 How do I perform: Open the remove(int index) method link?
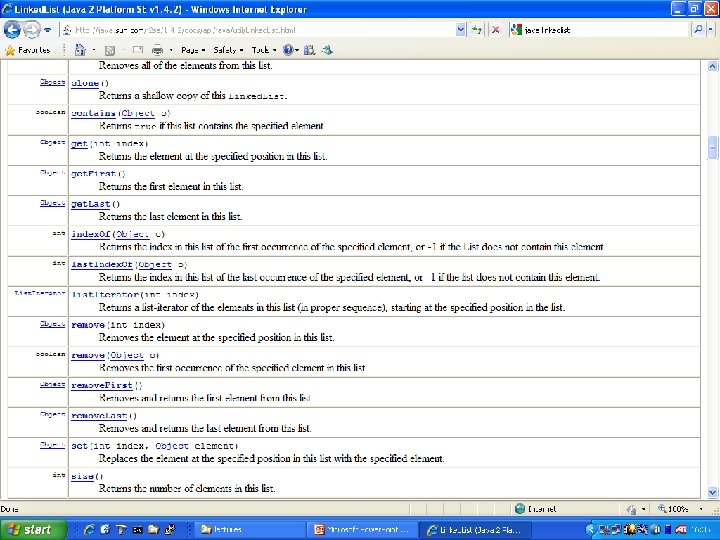[x=88, y=325]
